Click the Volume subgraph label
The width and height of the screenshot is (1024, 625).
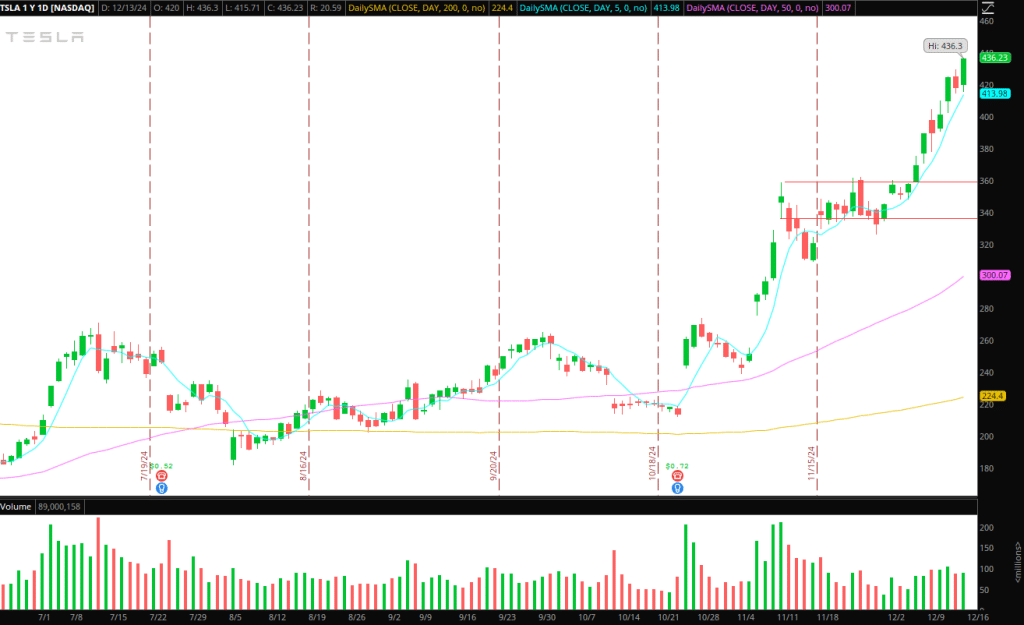tap(18, 506)
